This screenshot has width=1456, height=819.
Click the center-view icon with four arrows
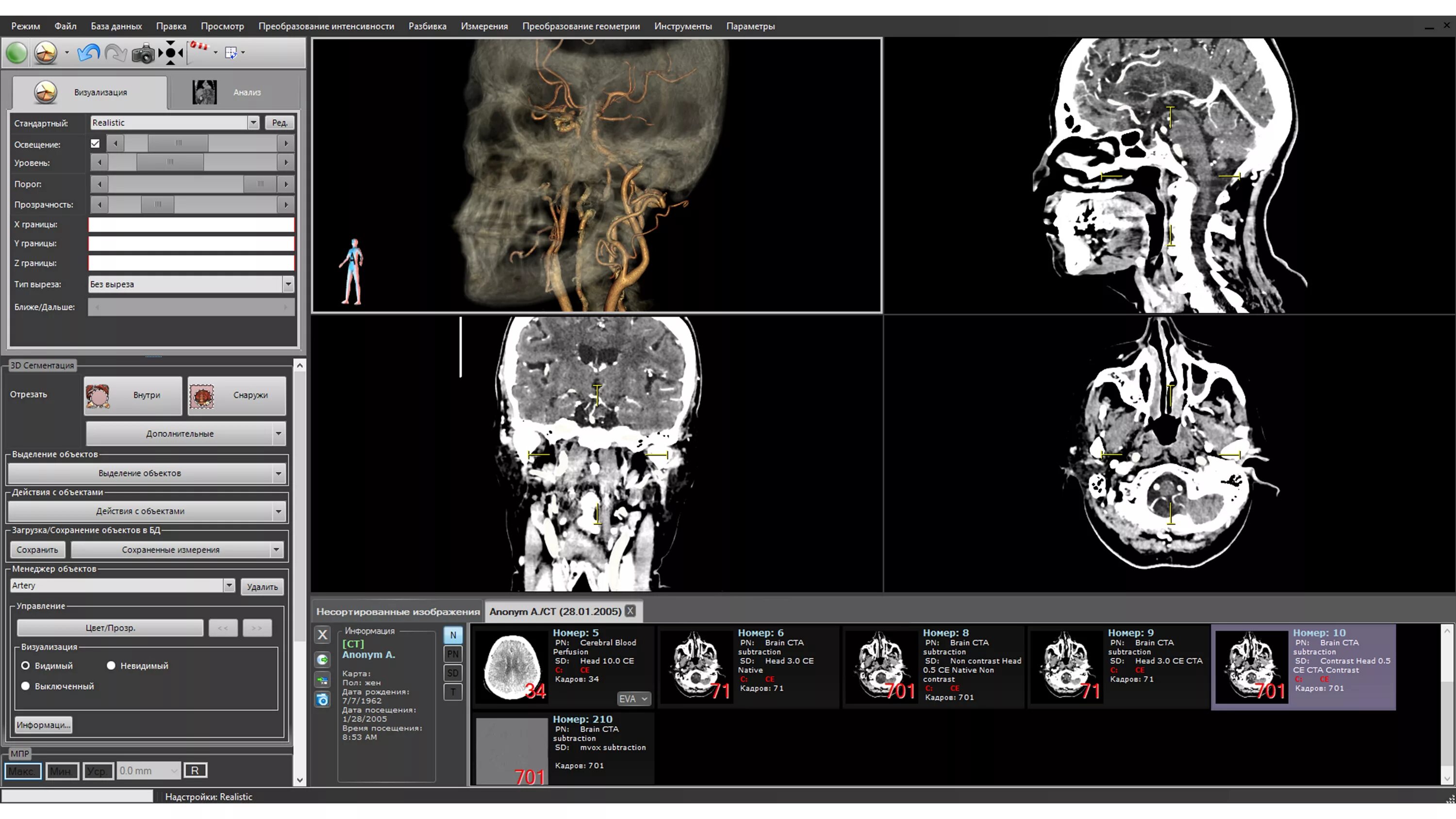coord(171,53)
